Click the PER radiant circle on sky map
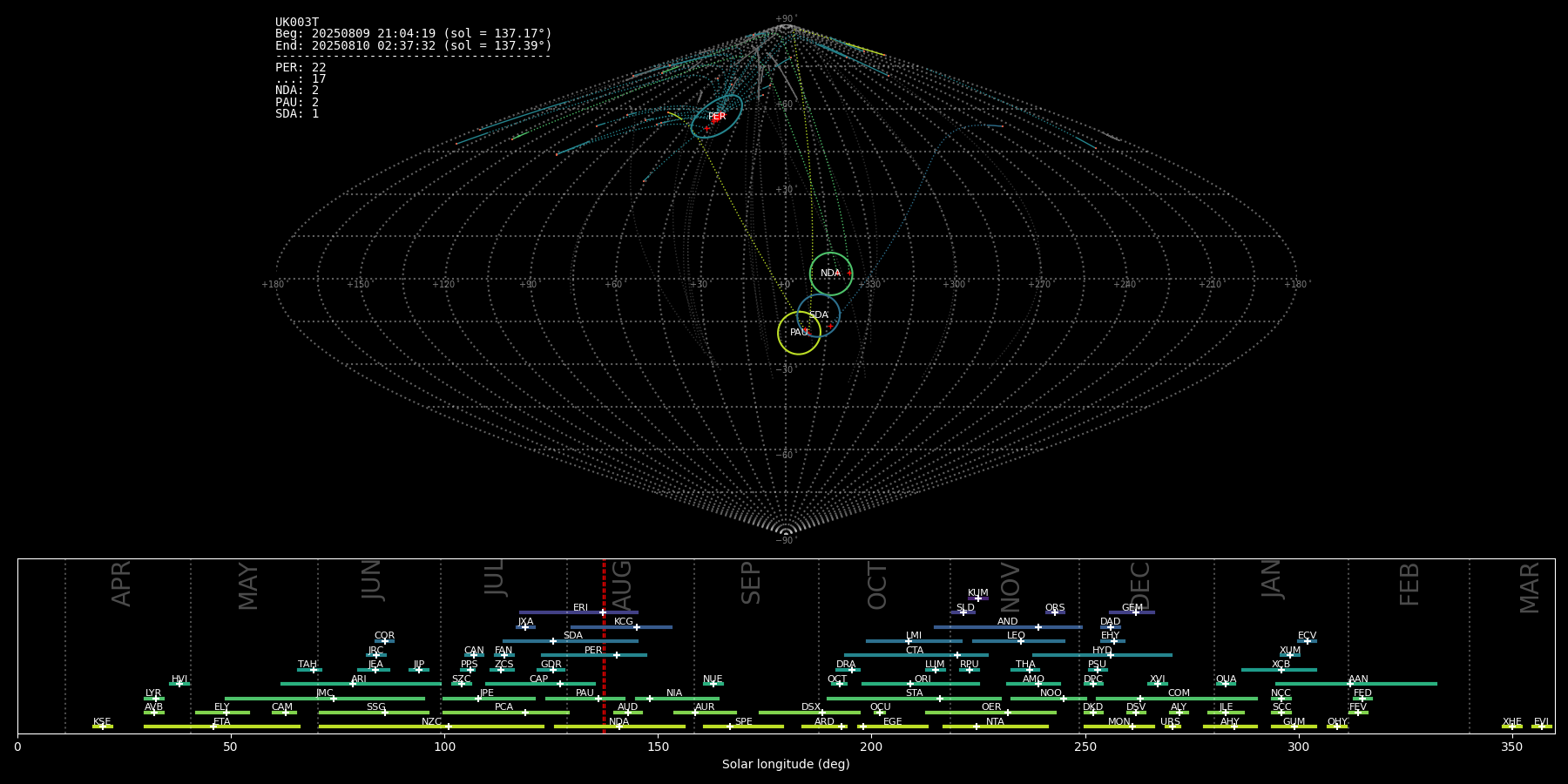 (717, 117)
